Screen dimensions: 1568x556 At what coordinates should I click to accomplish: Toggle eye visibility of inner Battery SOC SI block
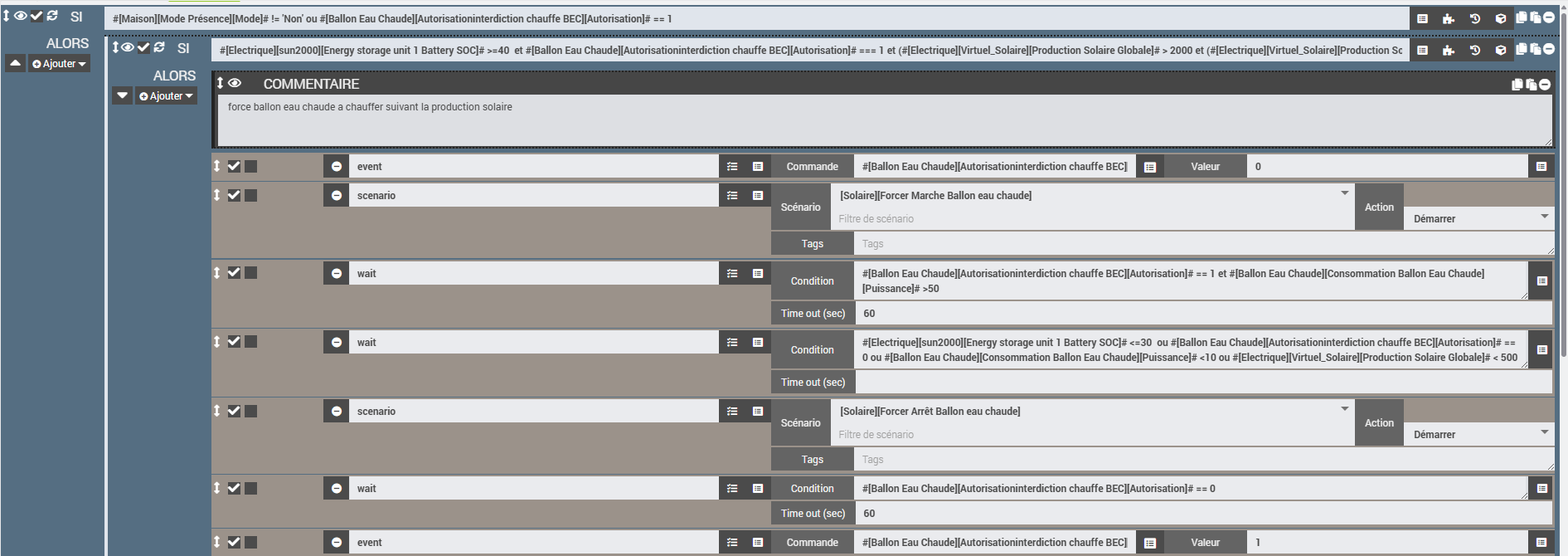click(128, 47)
